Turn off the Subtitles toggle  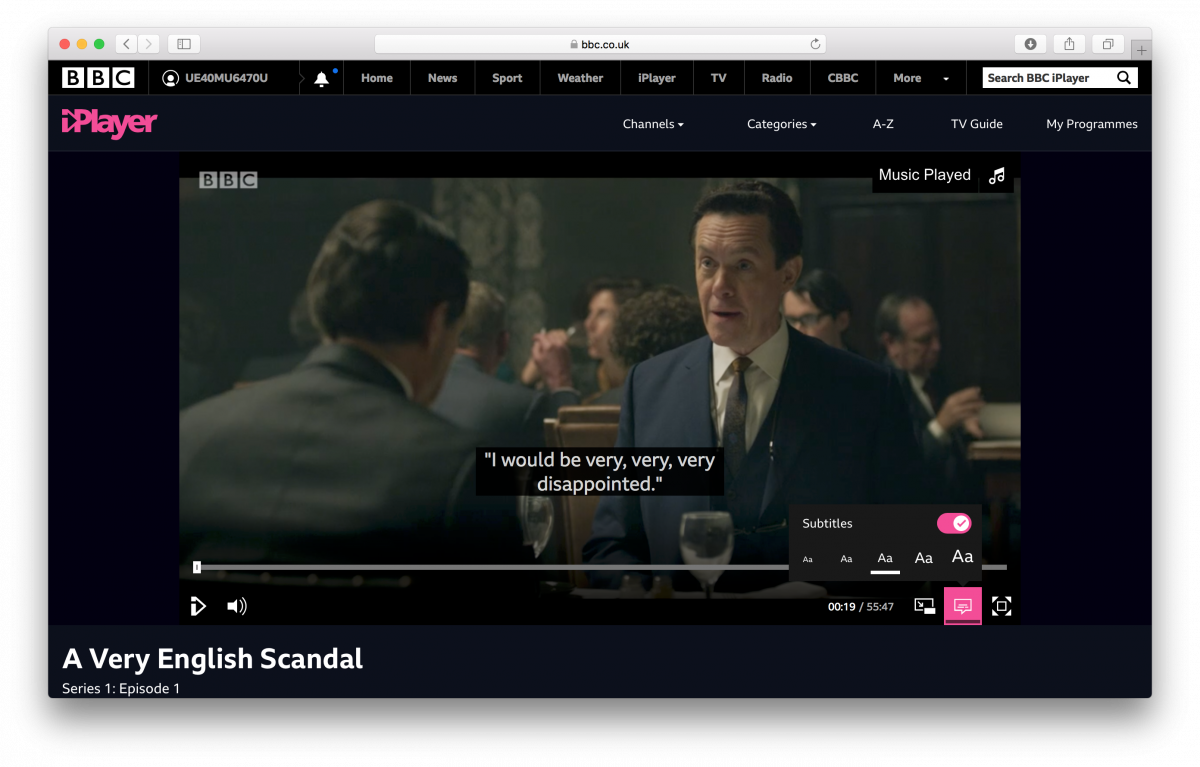tap(954, 523)
